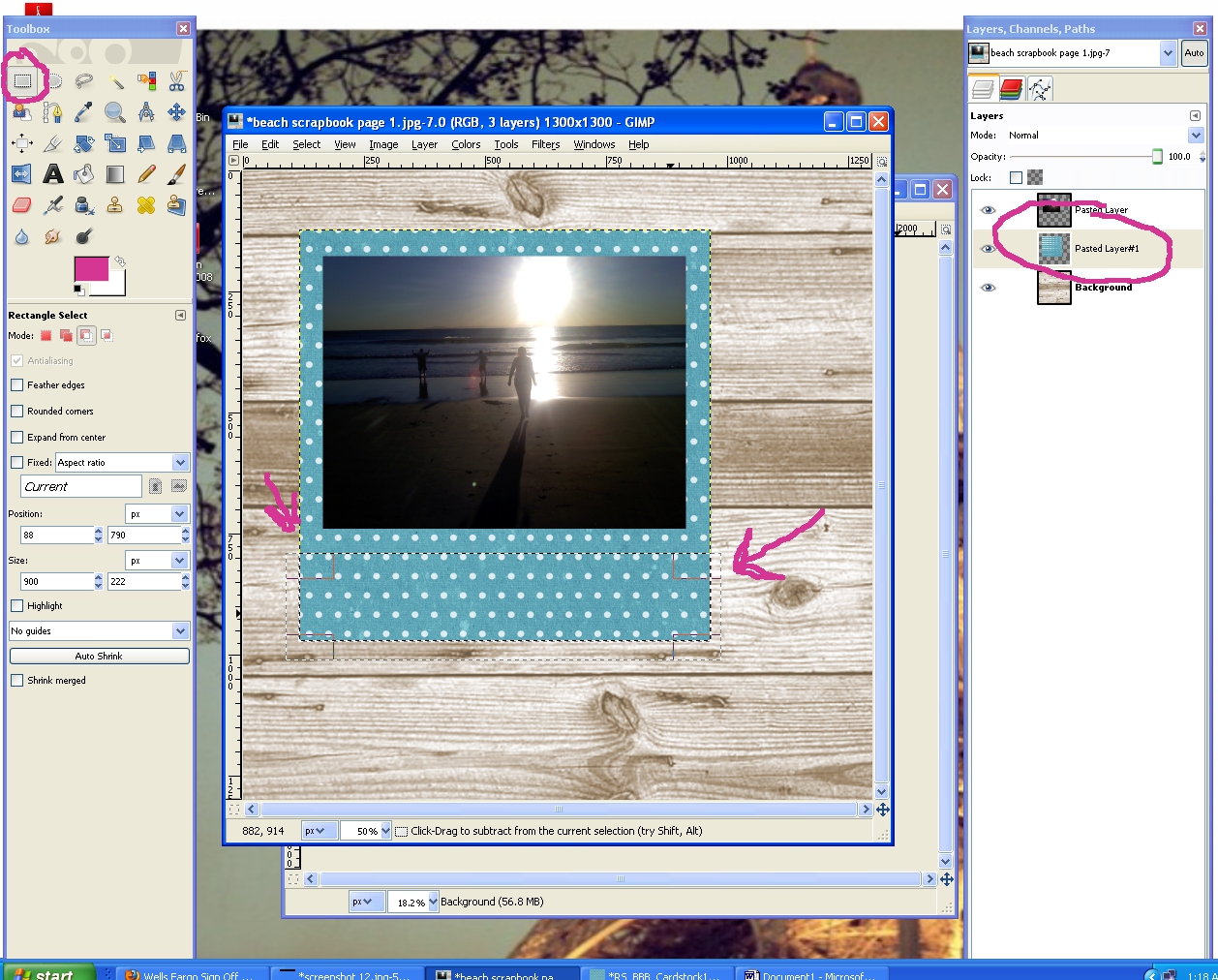Enable Expand from center checkbox
Image resolution: width=1218 pixels, height=980 pixels.
16,438
